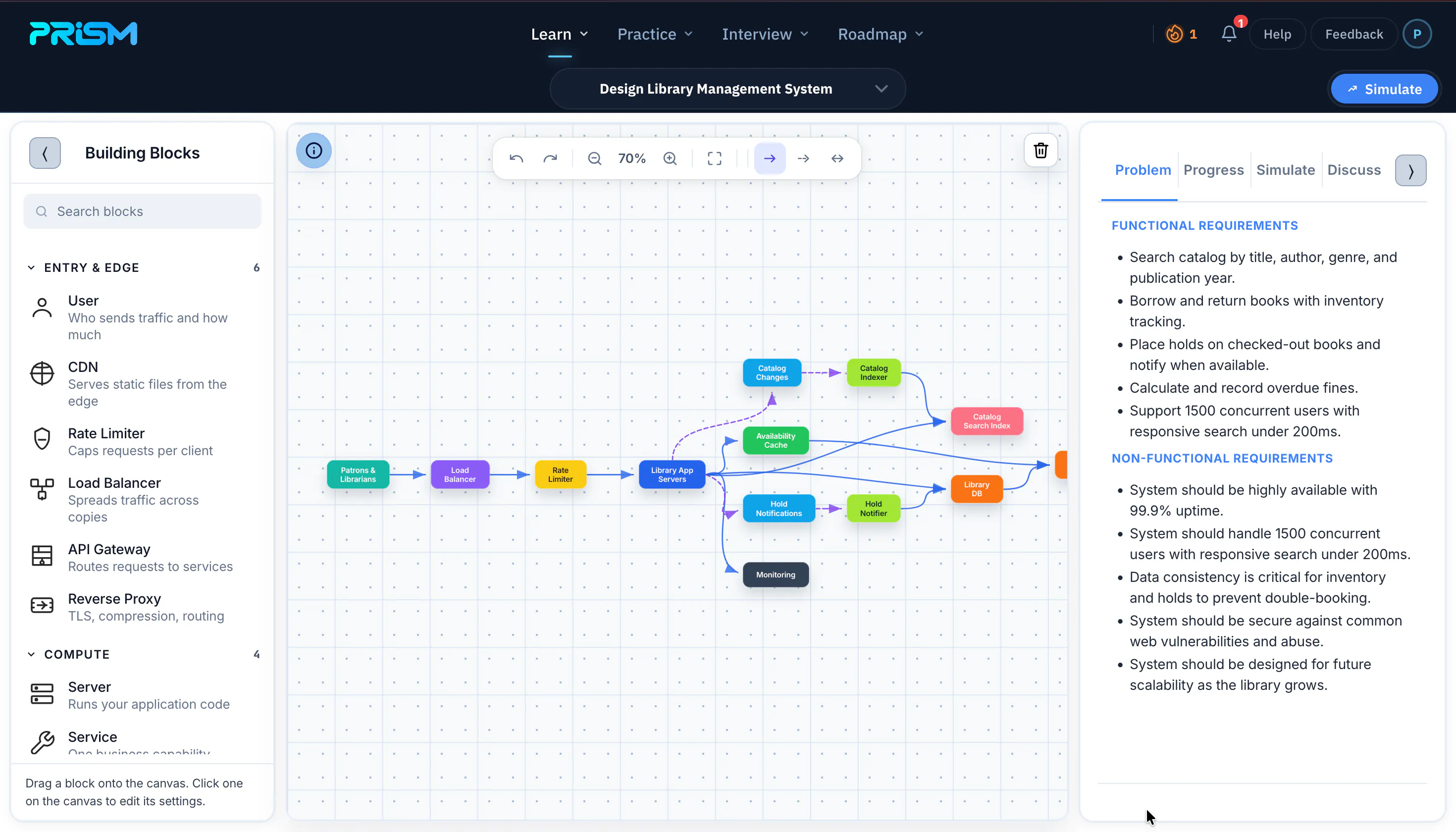Click the streak flame icon
Image resolution: width=1456 pixels, height=832 pixels.
point(1174,34)
